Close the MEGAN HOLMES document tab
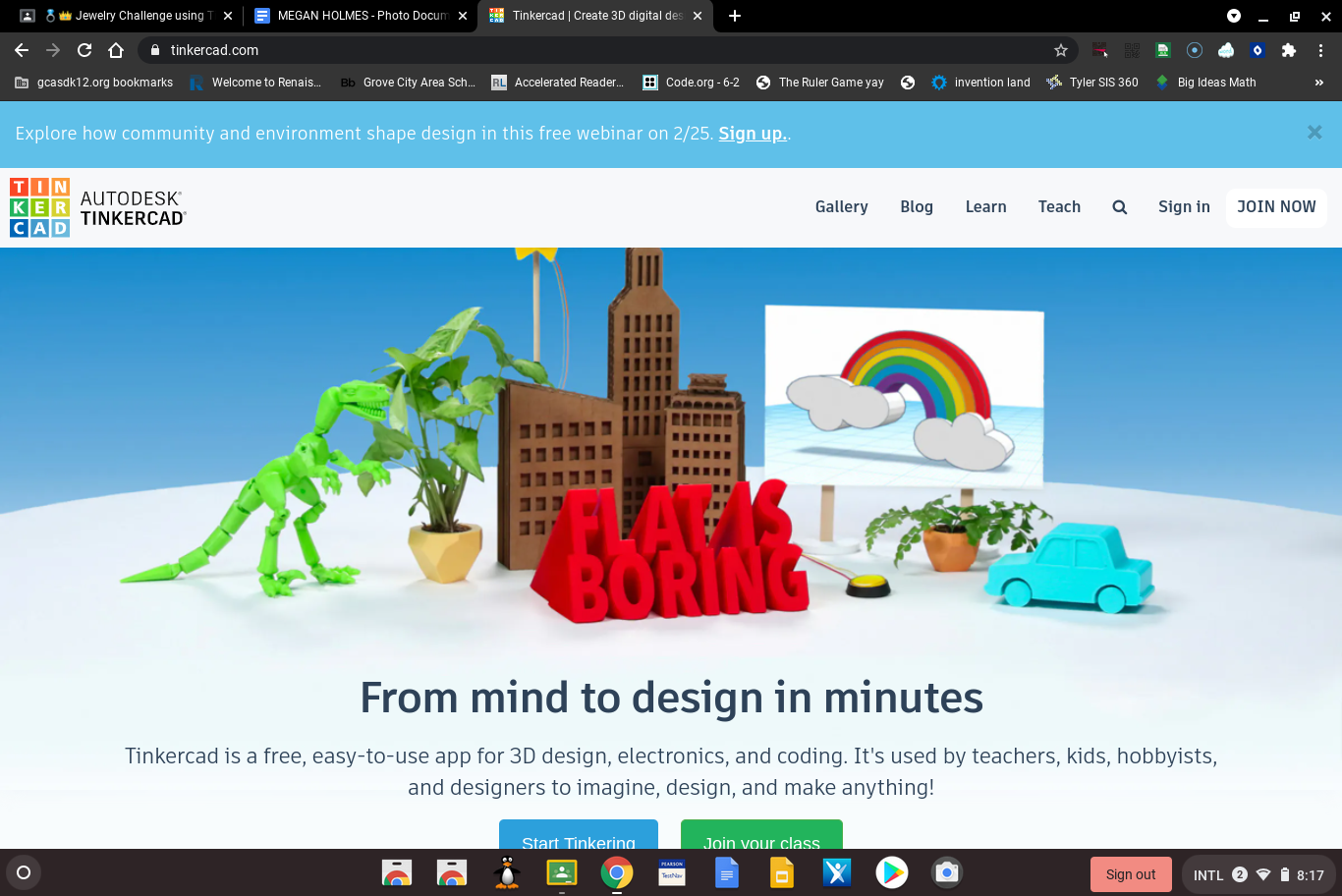The height and width of the screenshot is (896, 1342). click(463, 16)
